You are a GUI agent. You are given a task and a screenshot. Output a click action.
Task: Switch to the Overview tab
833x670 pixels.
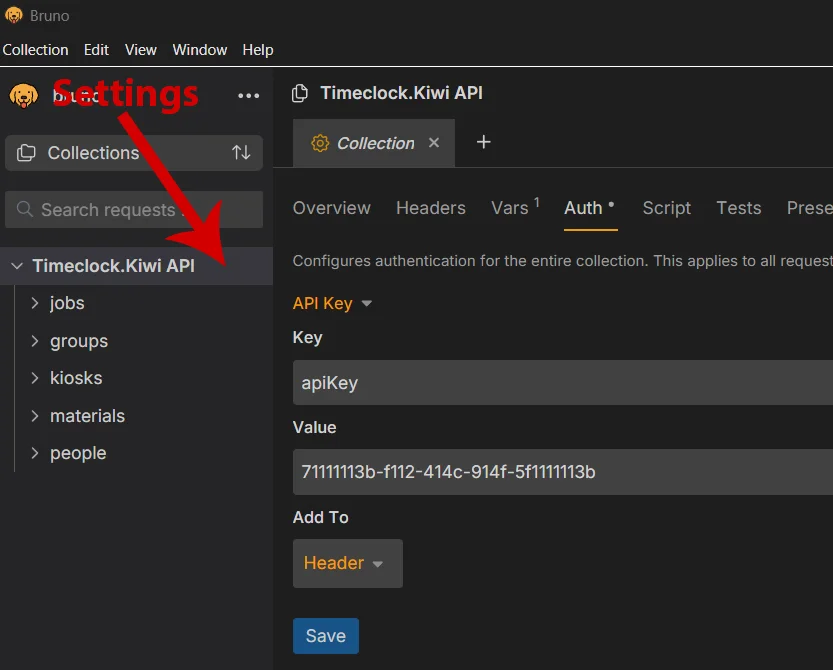coord(332,208)
